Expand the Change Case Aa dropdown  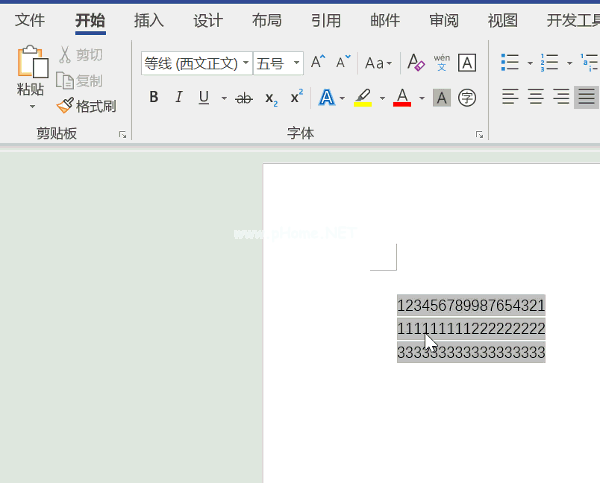click(378, 63)
